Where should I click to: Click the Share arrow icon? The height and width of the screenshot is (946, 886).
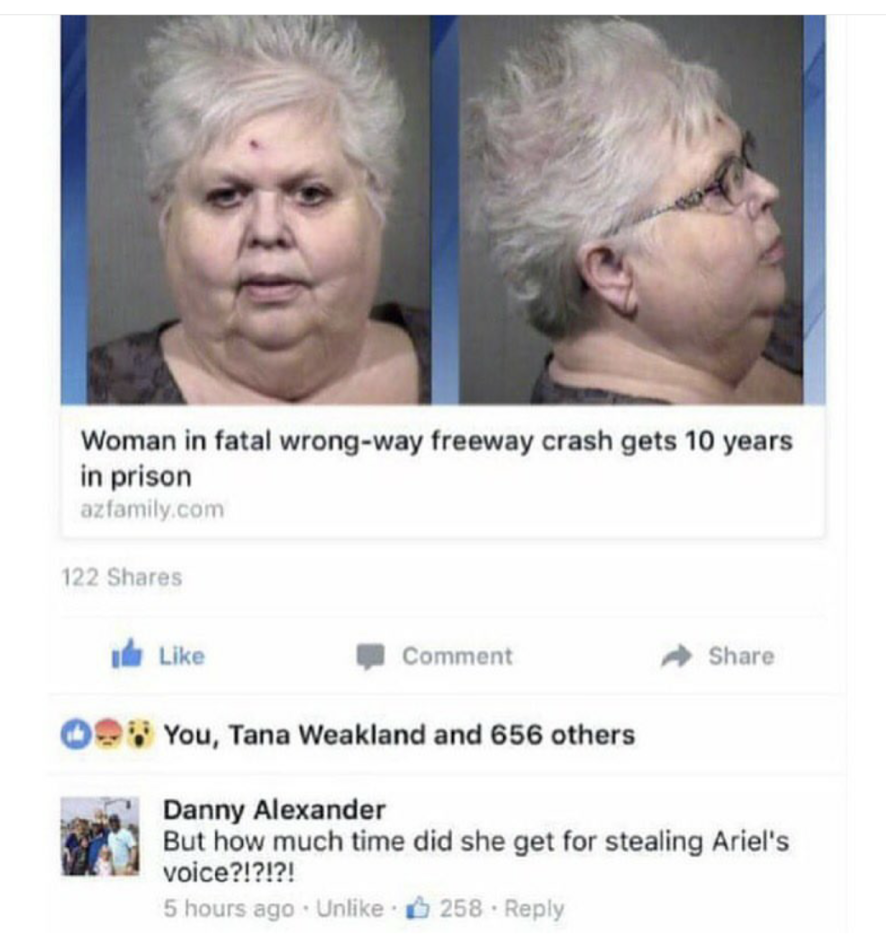point(676,656)
